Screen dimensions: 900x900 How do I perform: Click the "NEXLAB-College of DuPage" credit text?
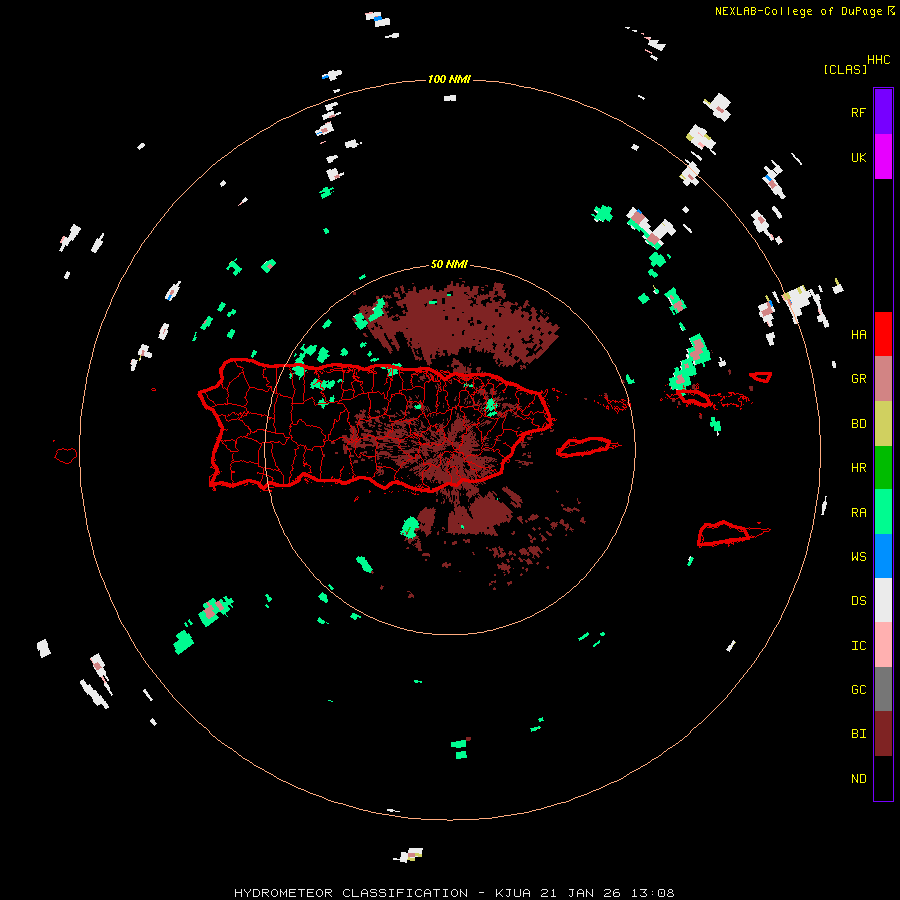(x=798, y=11)
